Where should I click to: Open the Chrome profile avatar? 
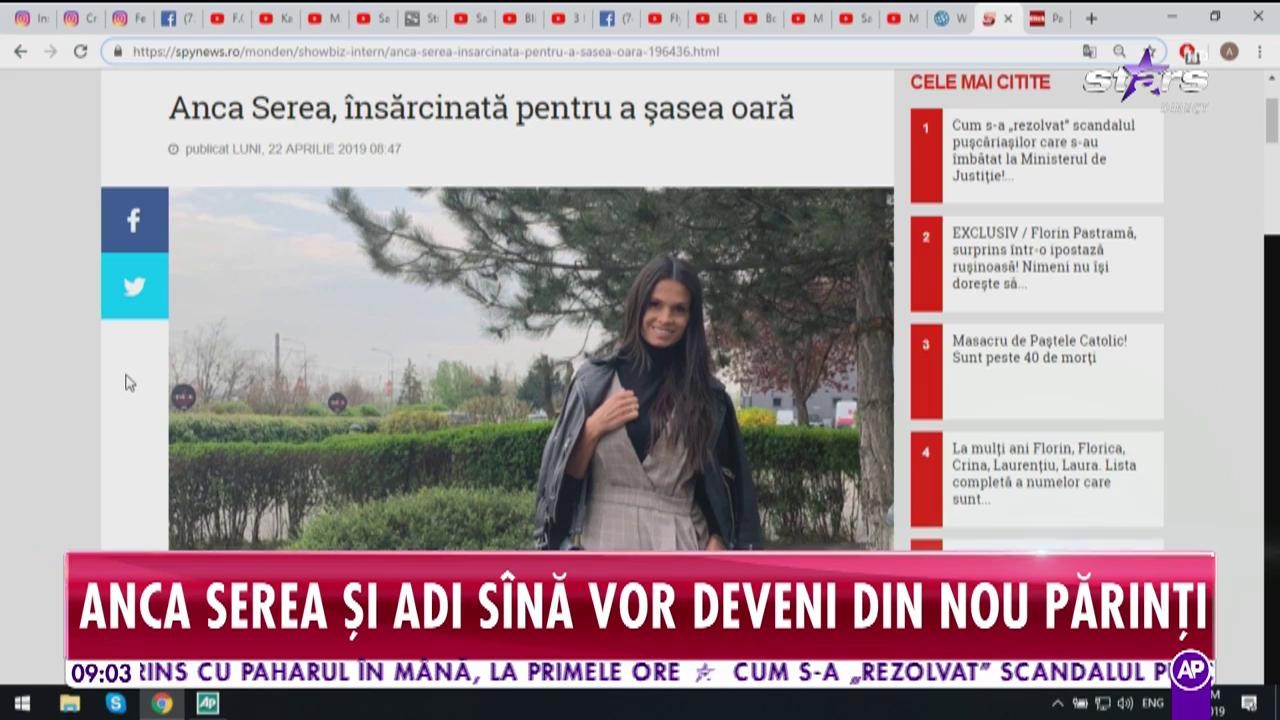coord(1229,52)
